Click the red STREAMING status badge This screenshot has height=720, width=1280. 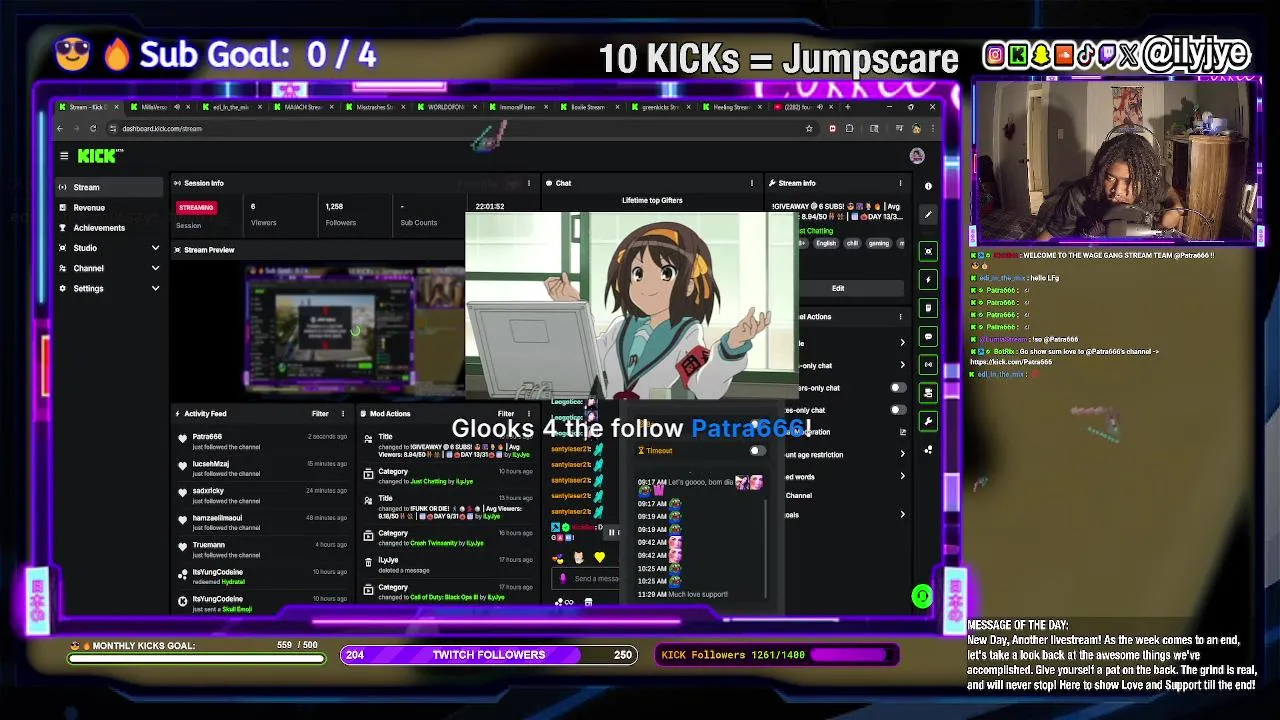click(196, 207)
